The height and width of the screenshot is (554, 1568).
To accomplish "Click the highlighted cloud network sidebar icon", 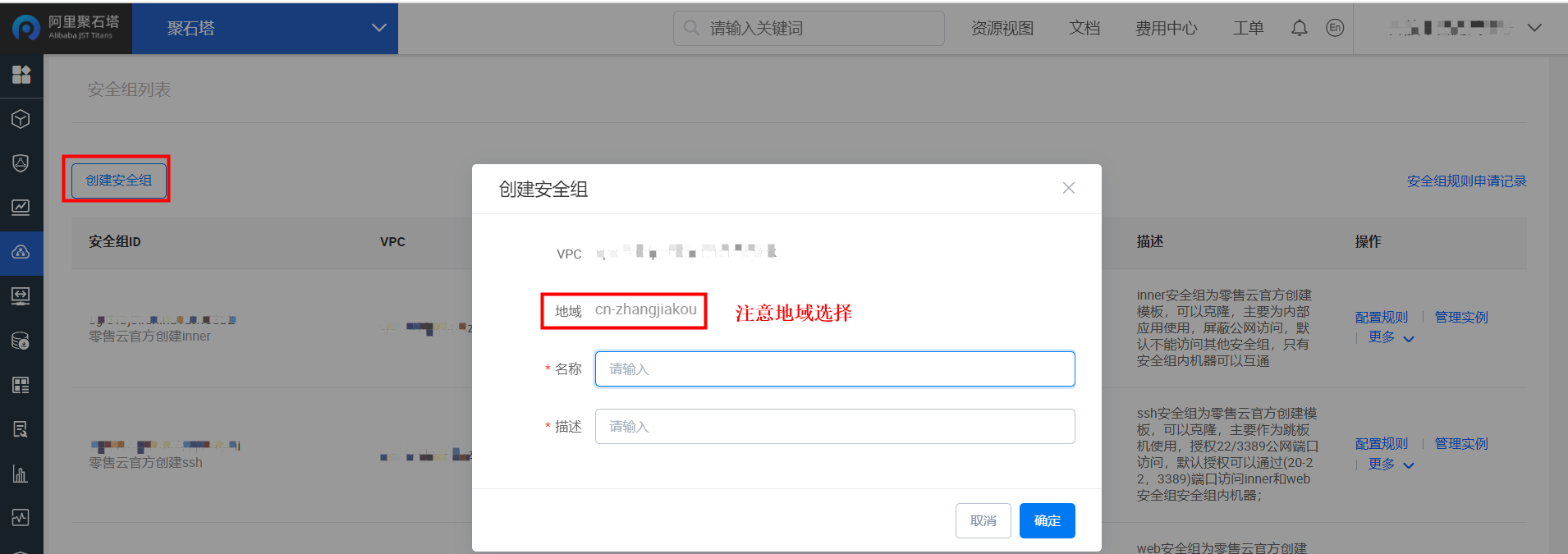I will click(21, 252).
